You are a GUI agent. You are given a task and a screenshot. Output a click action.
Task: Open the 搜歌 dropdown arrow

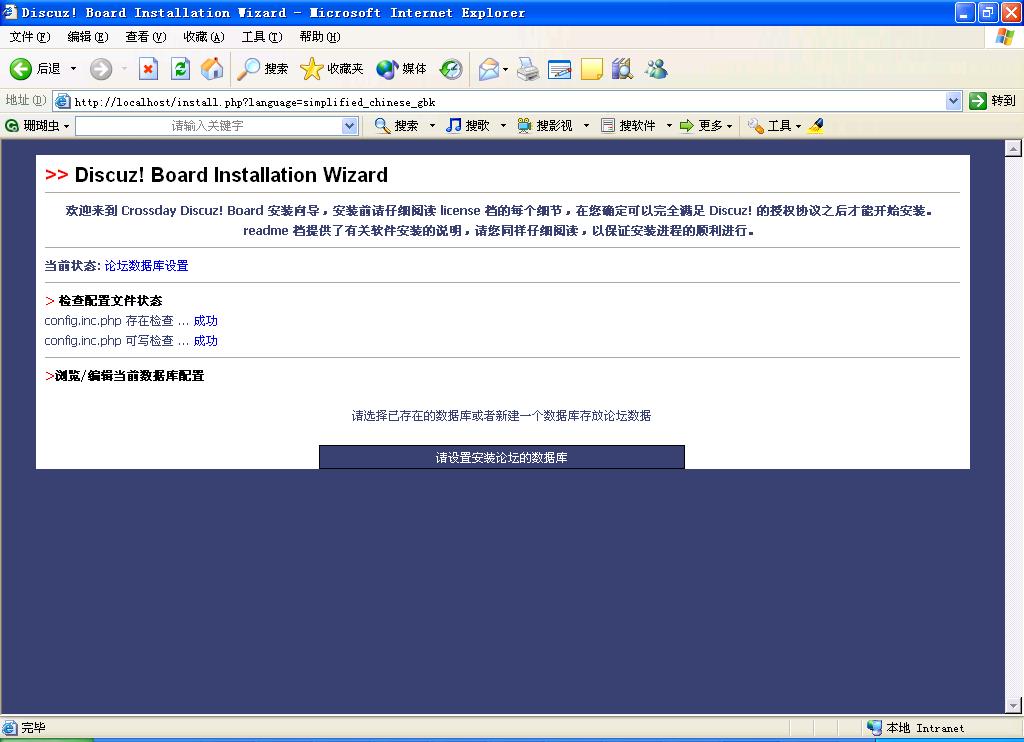tap(503, 125)
